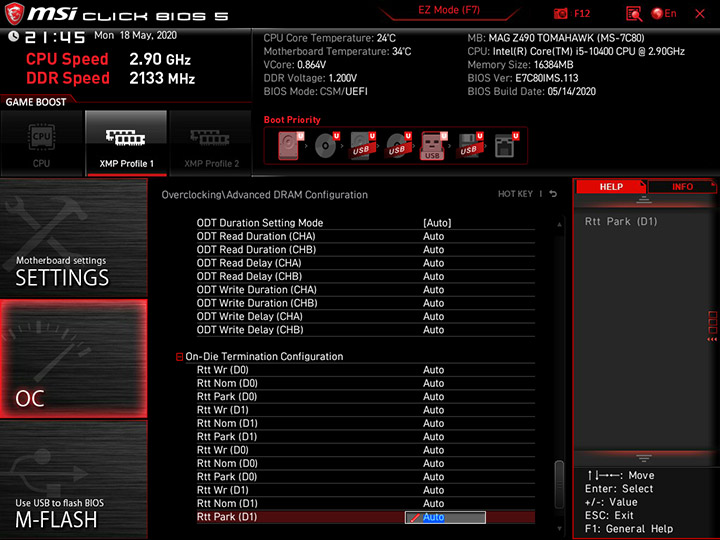The width and height of the screenshot is (720, 540).
Task: Select the hard disk boot device icon
Action: pos(291,146)
